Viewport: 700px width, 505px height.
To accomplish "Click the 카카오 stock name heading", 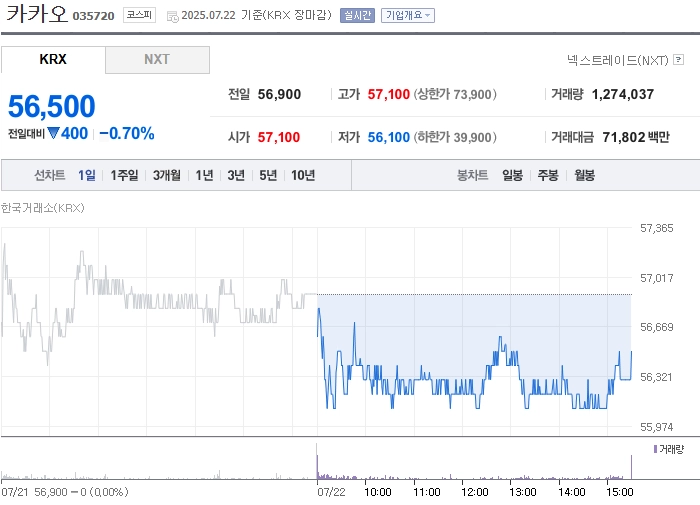I will tap(37, 13).
